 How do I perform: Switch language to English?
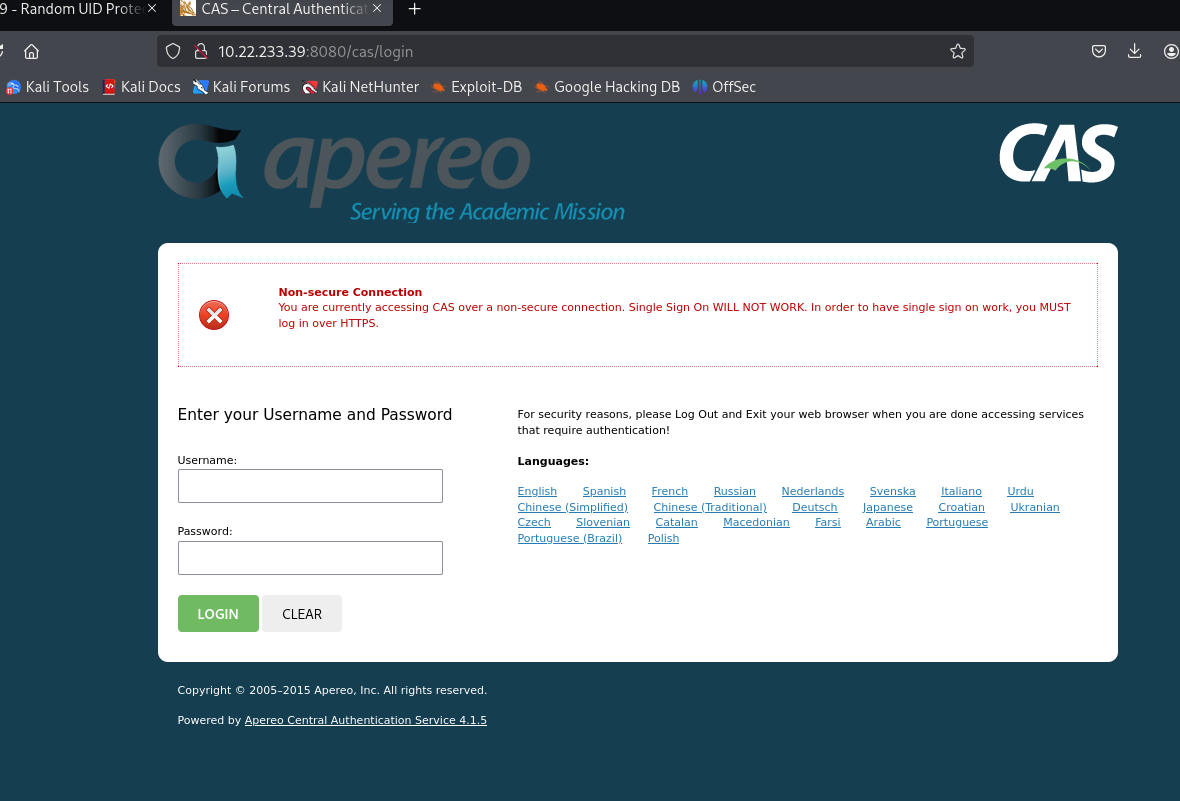[x=537, y=491]
